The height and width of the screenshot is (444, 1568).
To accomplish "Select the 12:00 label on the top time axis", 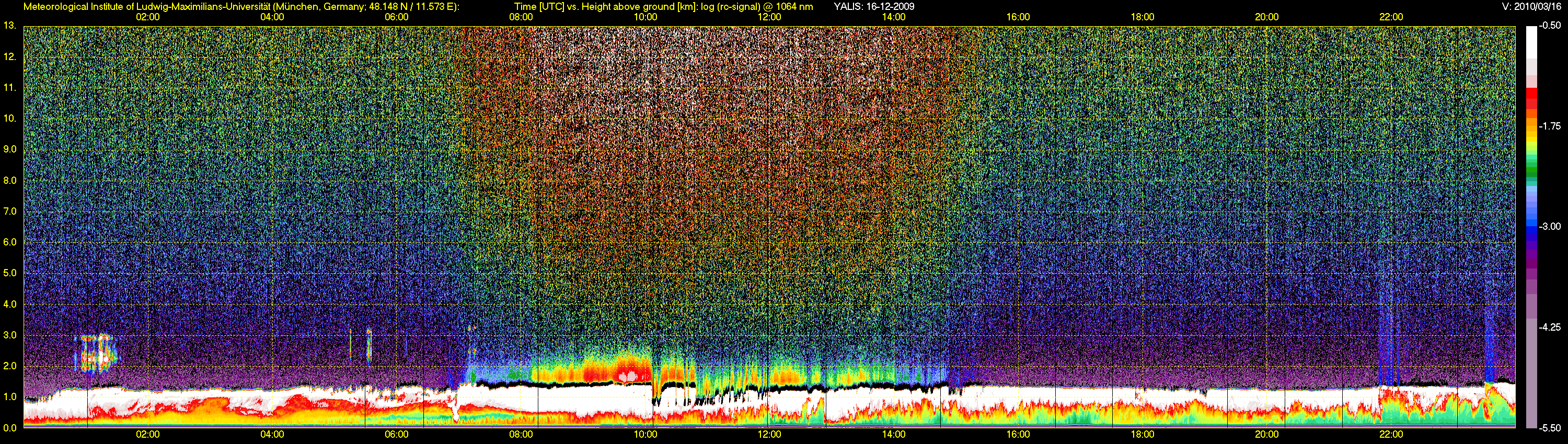I will (769, 17).
